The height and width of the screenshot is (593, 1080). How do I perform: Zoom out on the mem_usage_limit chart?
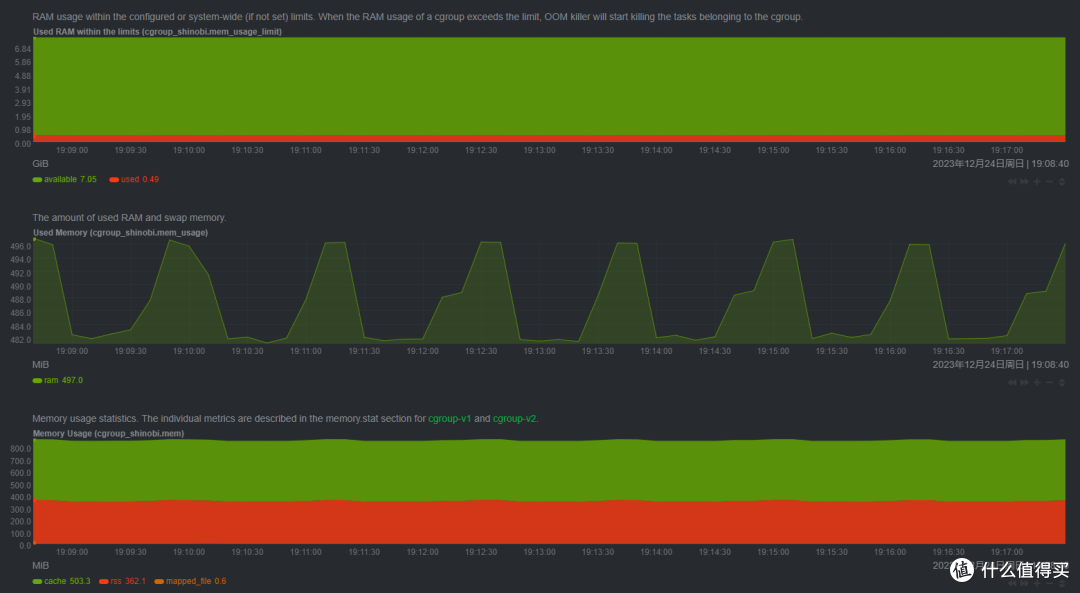[1049, 181]
